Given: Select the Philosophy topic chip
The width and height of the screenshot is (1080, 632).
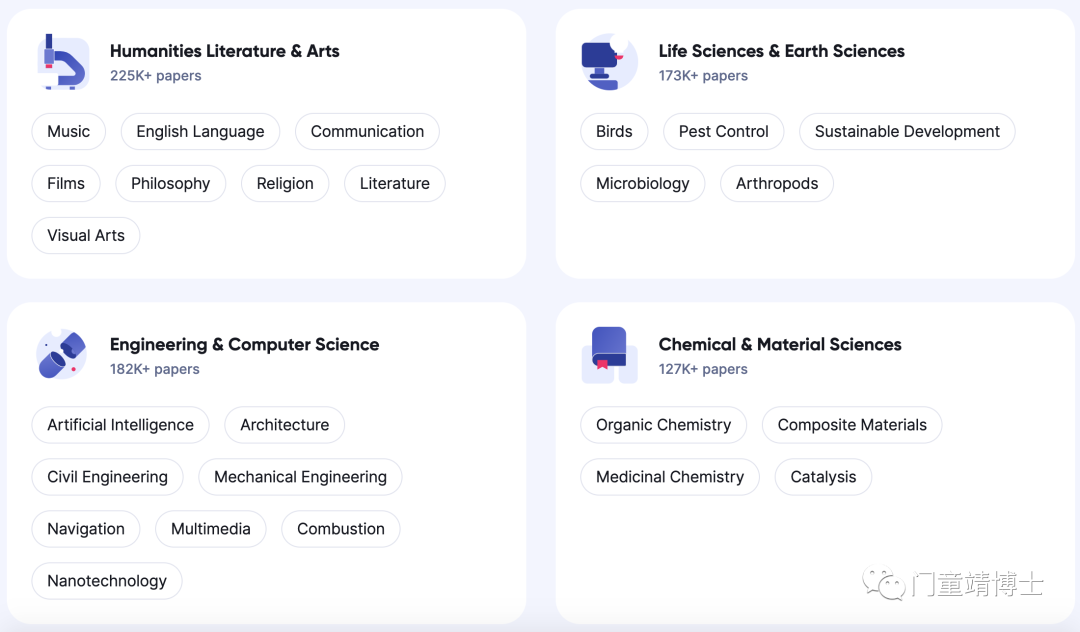Looking at the screenshot, I should [171, 184].
